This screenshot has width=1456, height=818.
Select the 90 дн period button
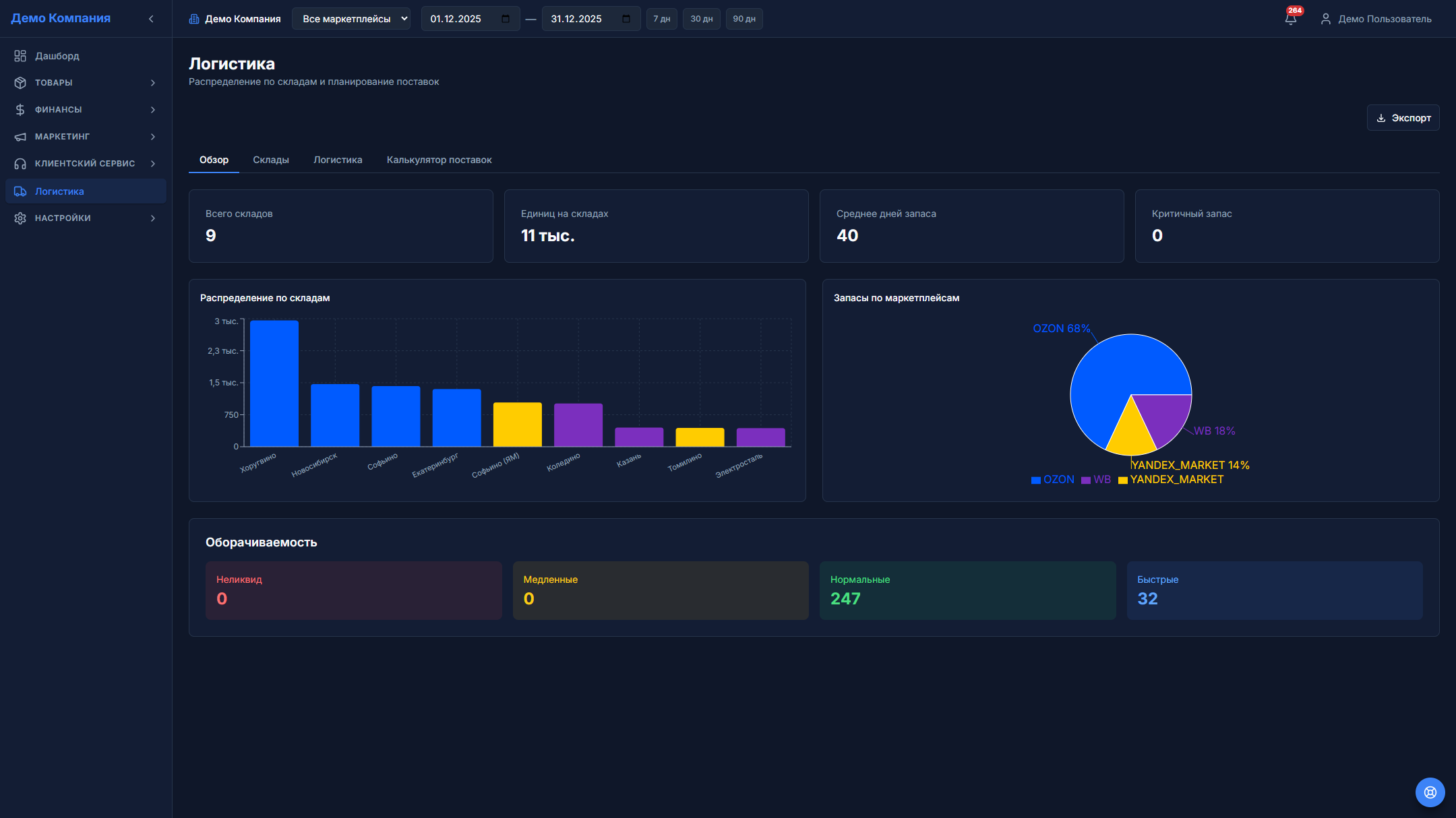pyautogui.click(x=744, y=19)
